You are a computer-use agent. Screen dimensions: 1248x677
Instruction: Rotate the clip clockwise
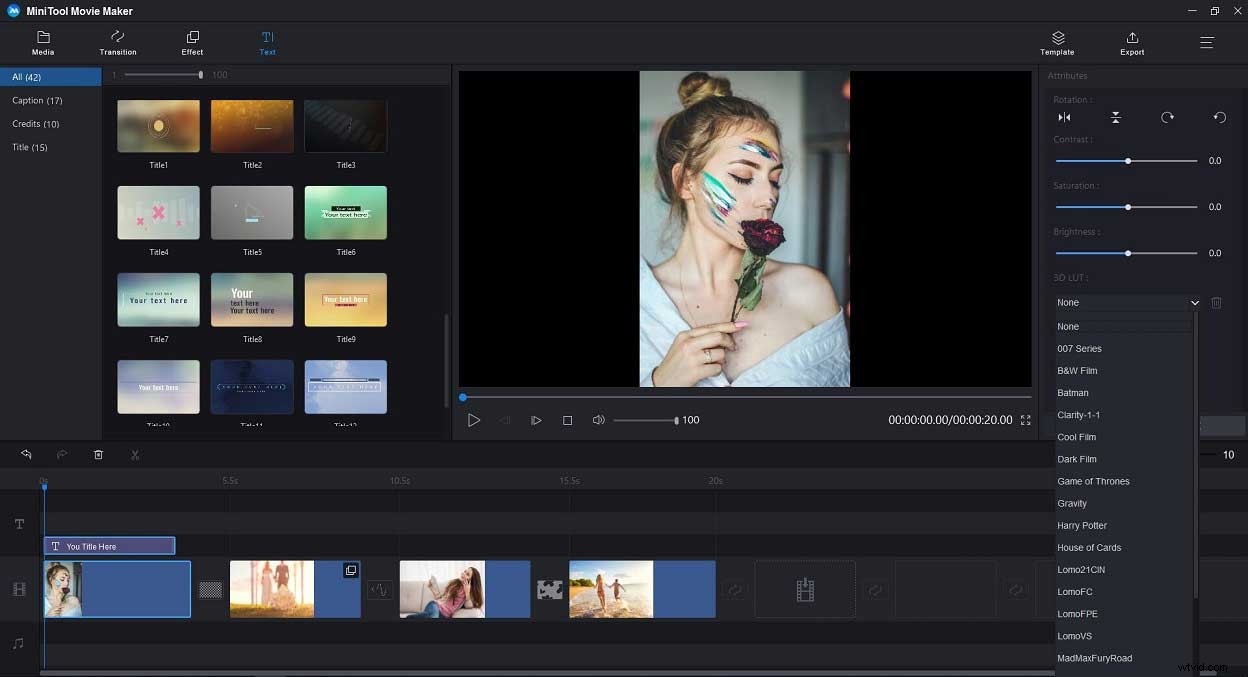point(1168,117)
